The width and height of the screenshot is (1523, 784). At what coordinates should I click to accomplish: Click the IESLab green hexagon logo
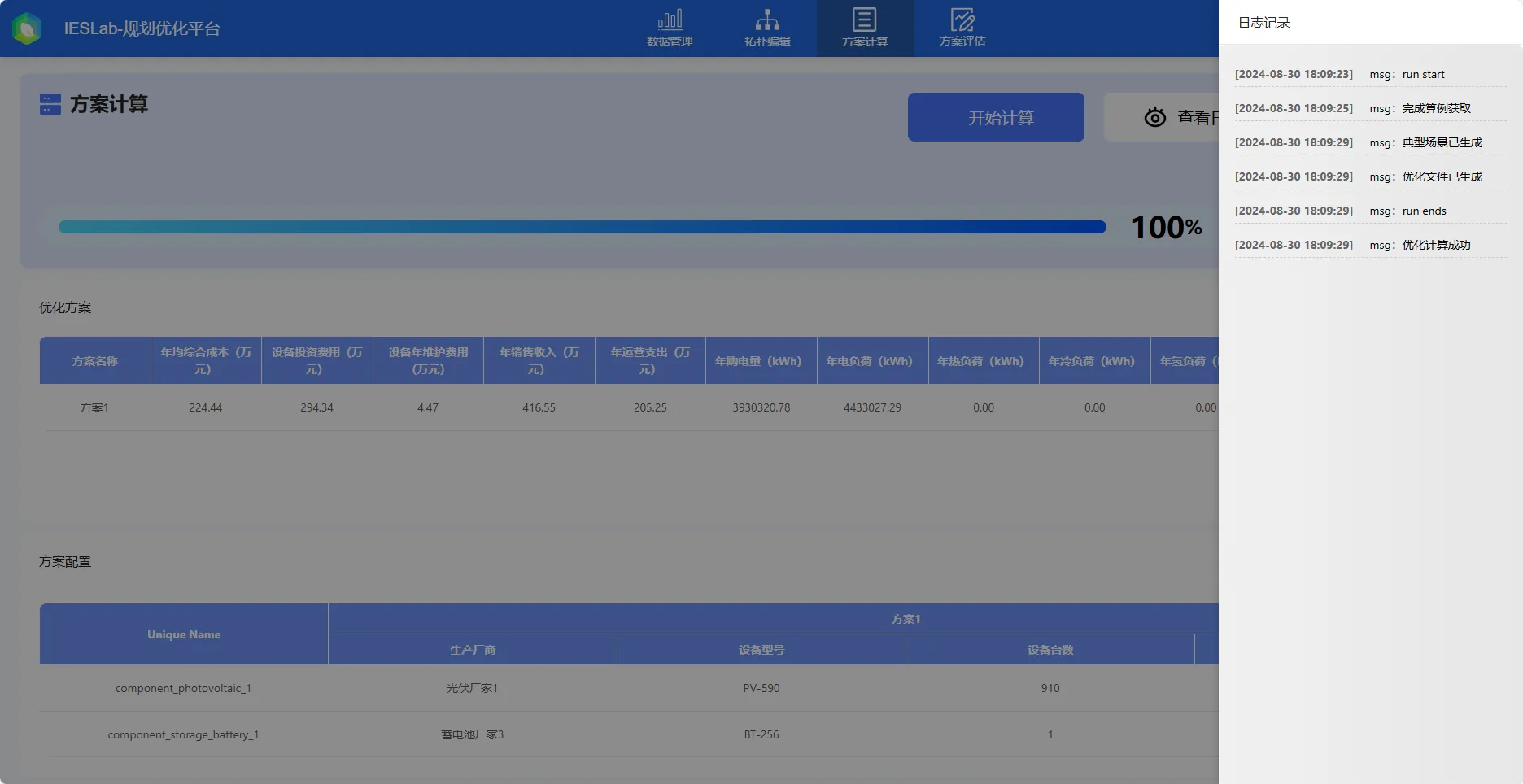coord(28,28)
